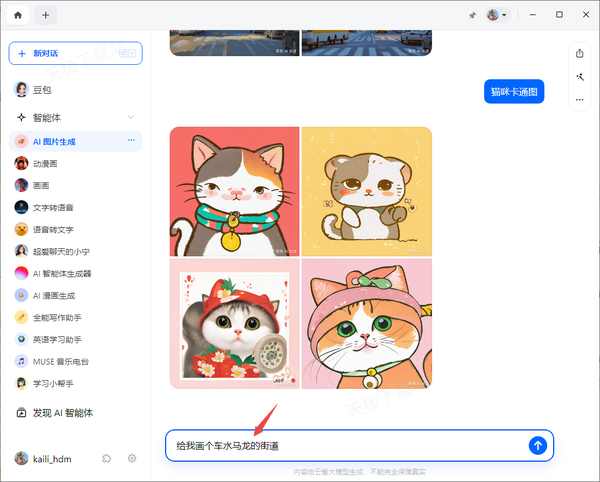
Task: Open the 画画 agent
Action: (75, 186)
